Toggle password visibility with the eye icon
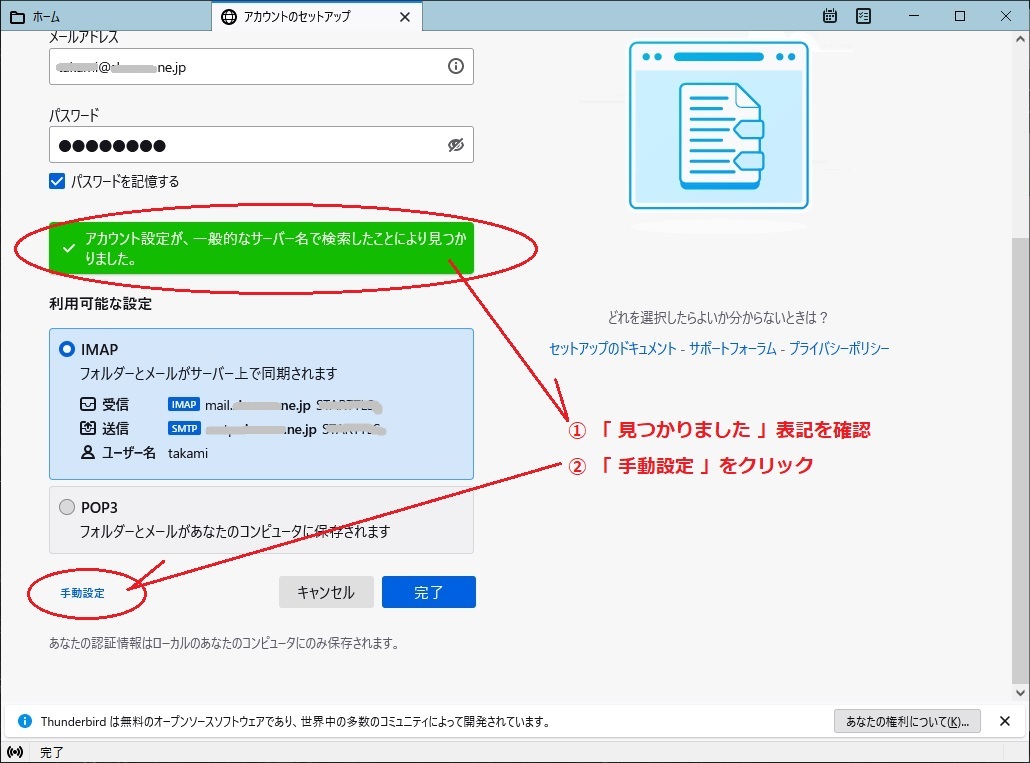Image resolution: width=1030 pixels, height=763 pixels. 456,145
